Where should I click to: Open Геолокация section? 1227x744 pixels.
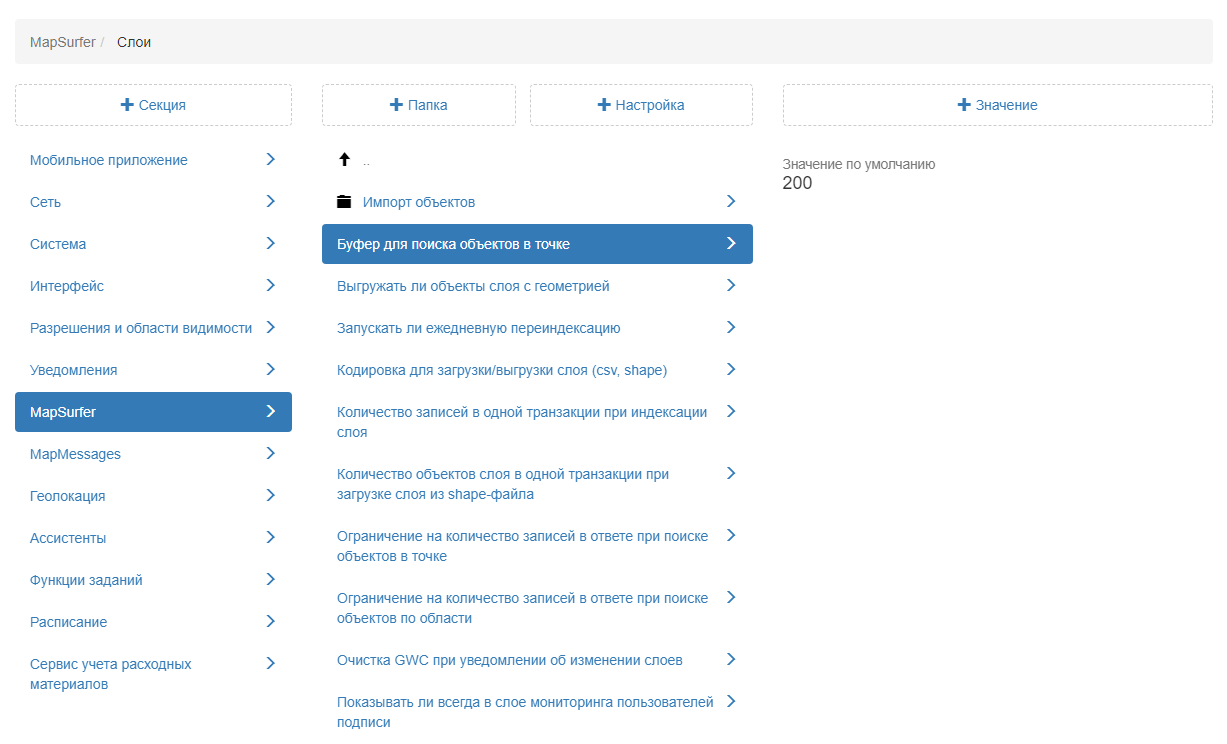pyautogui.click(x=153, y=496)
